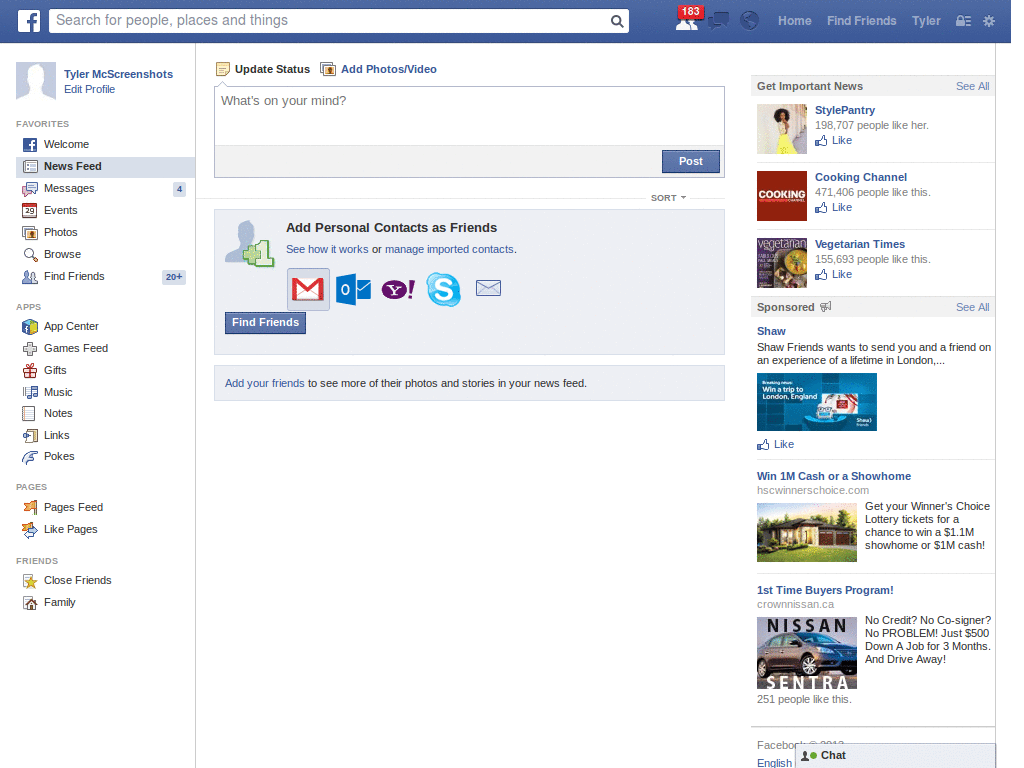This screenshot has height=768, width=1024.
Task: Open Edit Profile link
Action: (x=89, y=89)
